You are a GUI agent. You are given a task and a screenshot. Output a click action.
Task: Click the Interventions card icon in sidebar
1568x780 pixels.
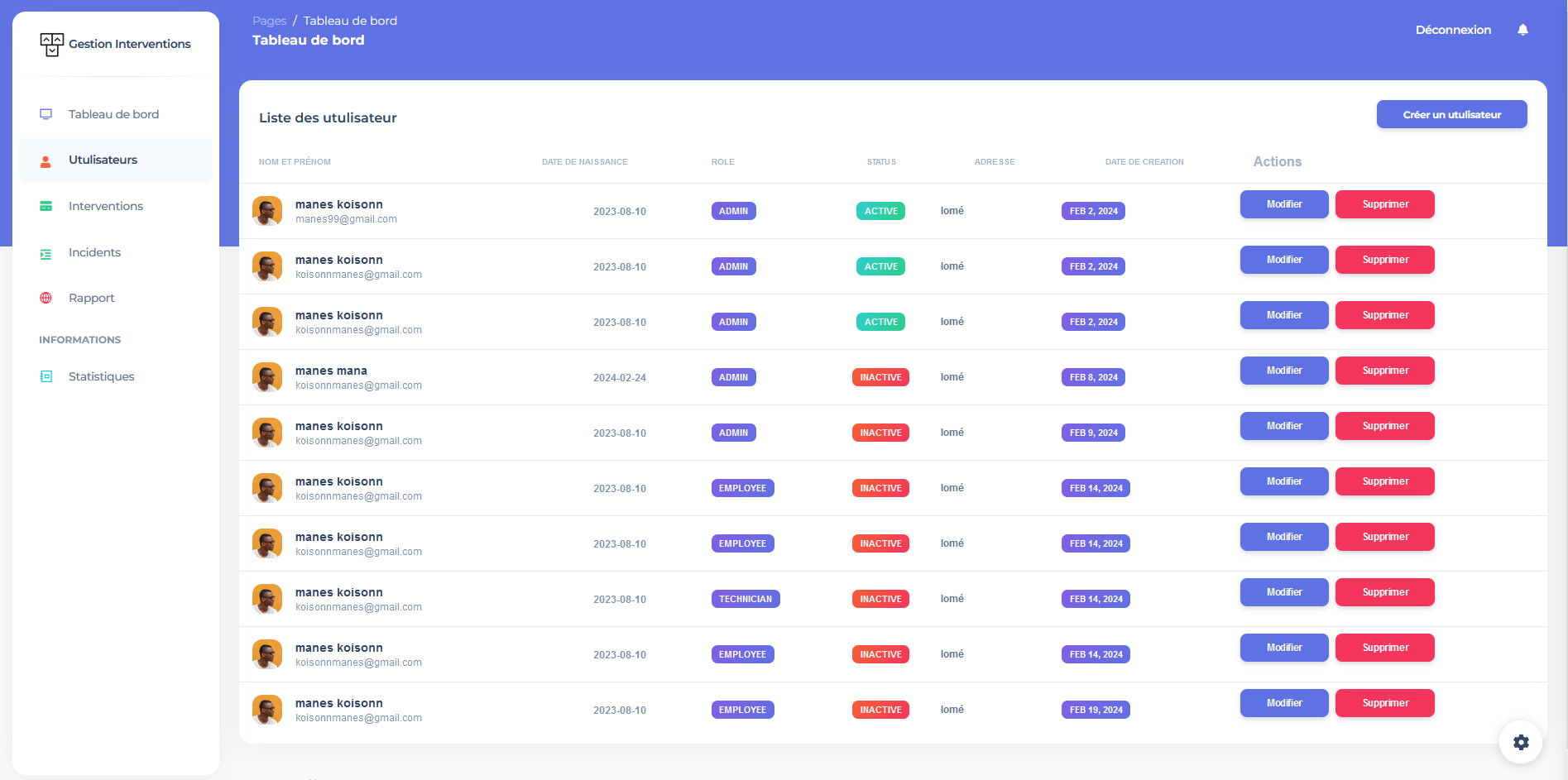coord(46,206)
